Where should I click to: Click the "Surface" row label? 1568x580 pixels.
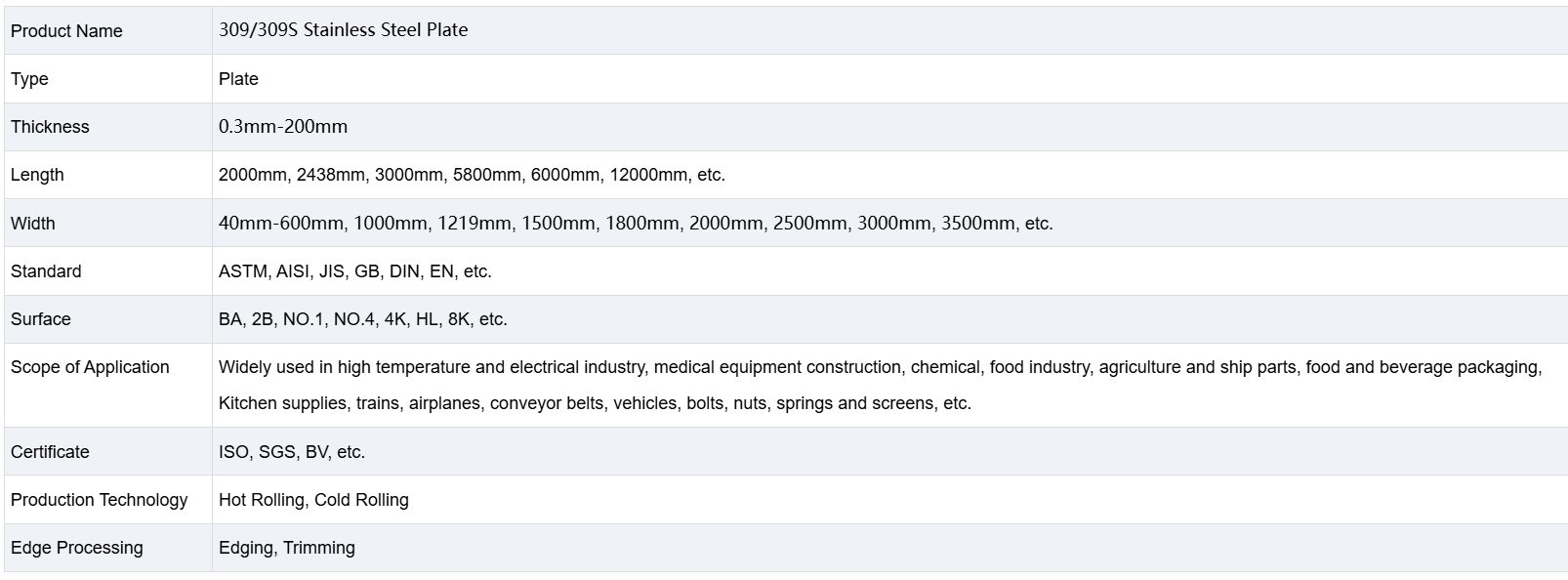[x=41, y=319]
